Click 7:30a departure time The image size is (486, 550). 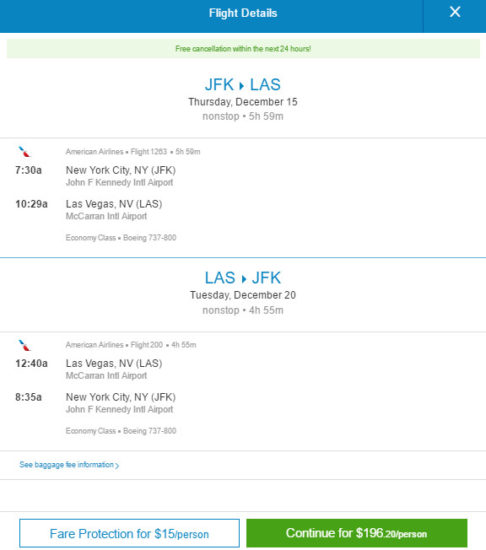(28, 170)
